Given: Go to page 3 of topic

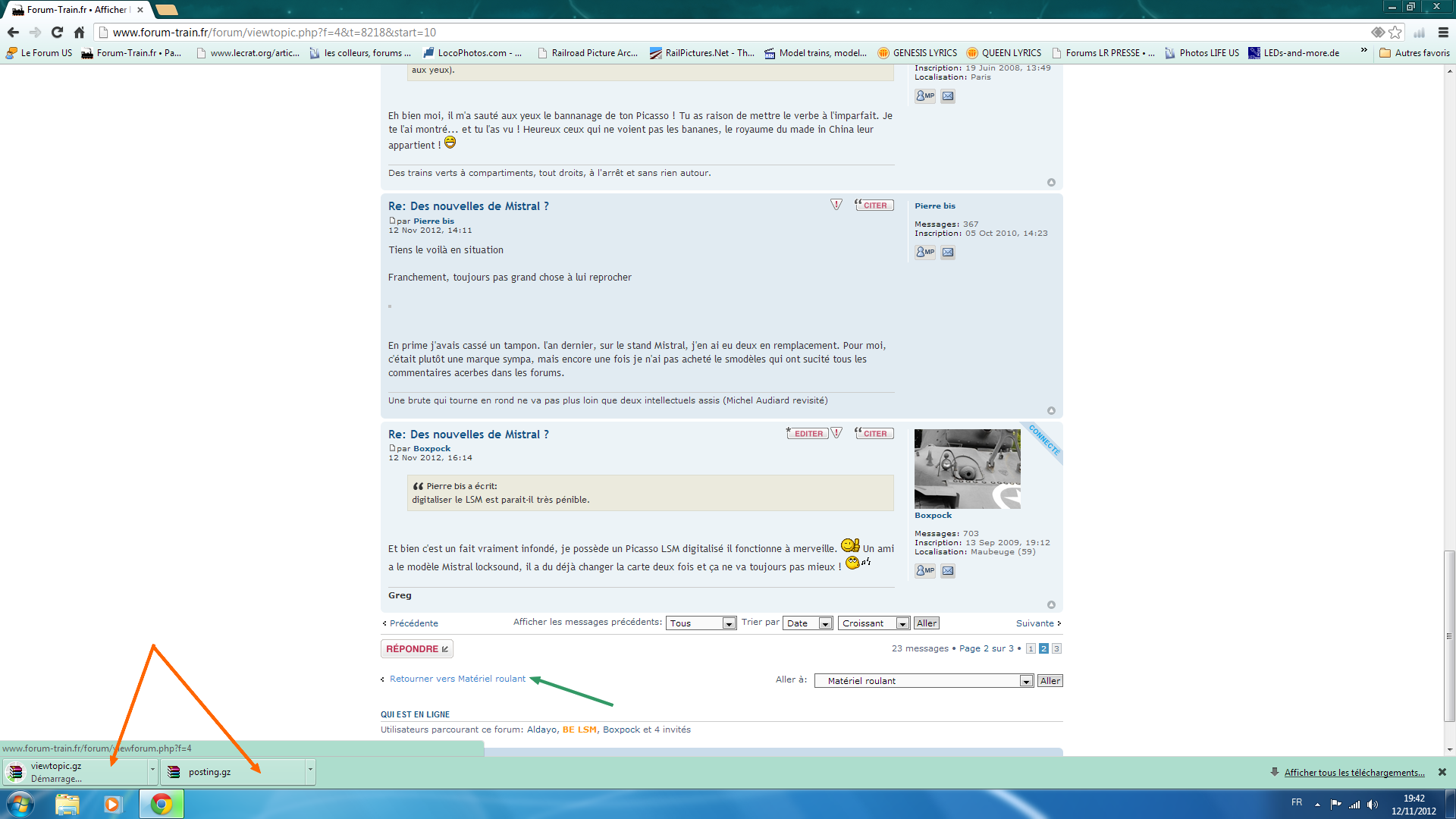Looking at the screenshot, I should (1056, 649).
